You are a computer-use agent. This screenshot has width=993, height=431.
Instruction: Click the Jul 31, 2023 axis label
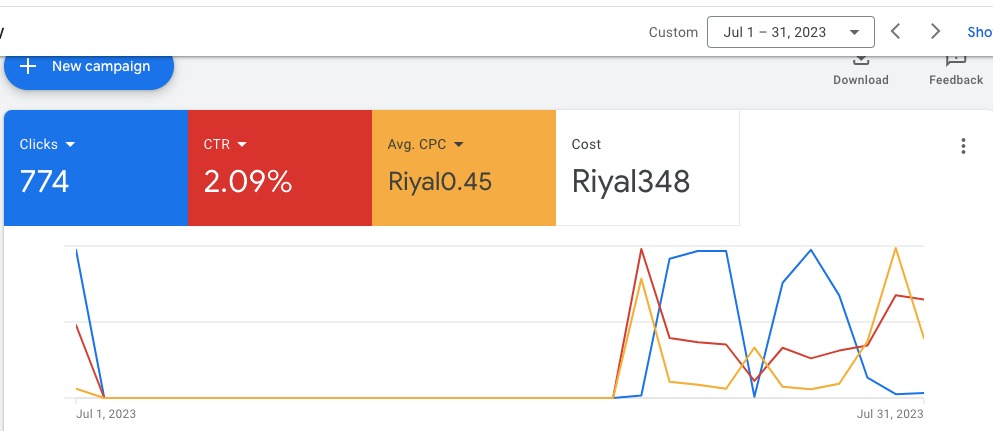(889, 413)
